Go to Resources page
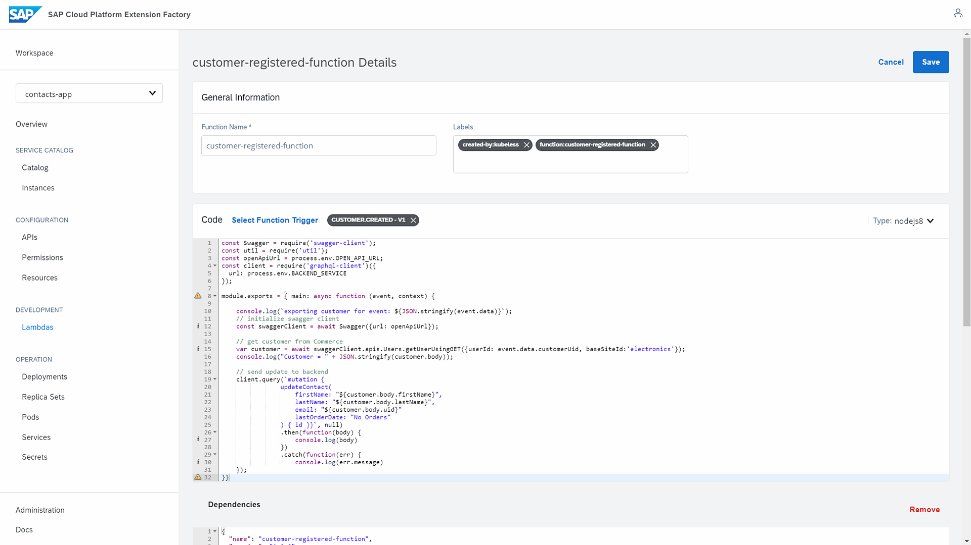Viewport: 971px width, 545px height. point(40,277)
